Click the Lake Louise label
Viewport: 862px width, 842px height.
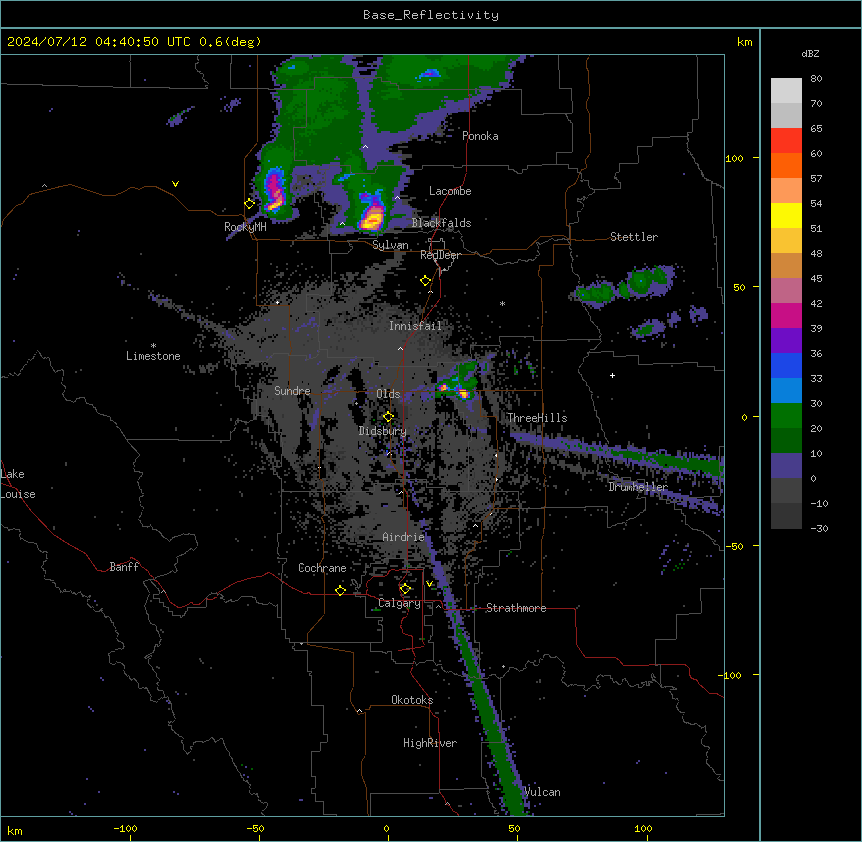pos(18,484)
